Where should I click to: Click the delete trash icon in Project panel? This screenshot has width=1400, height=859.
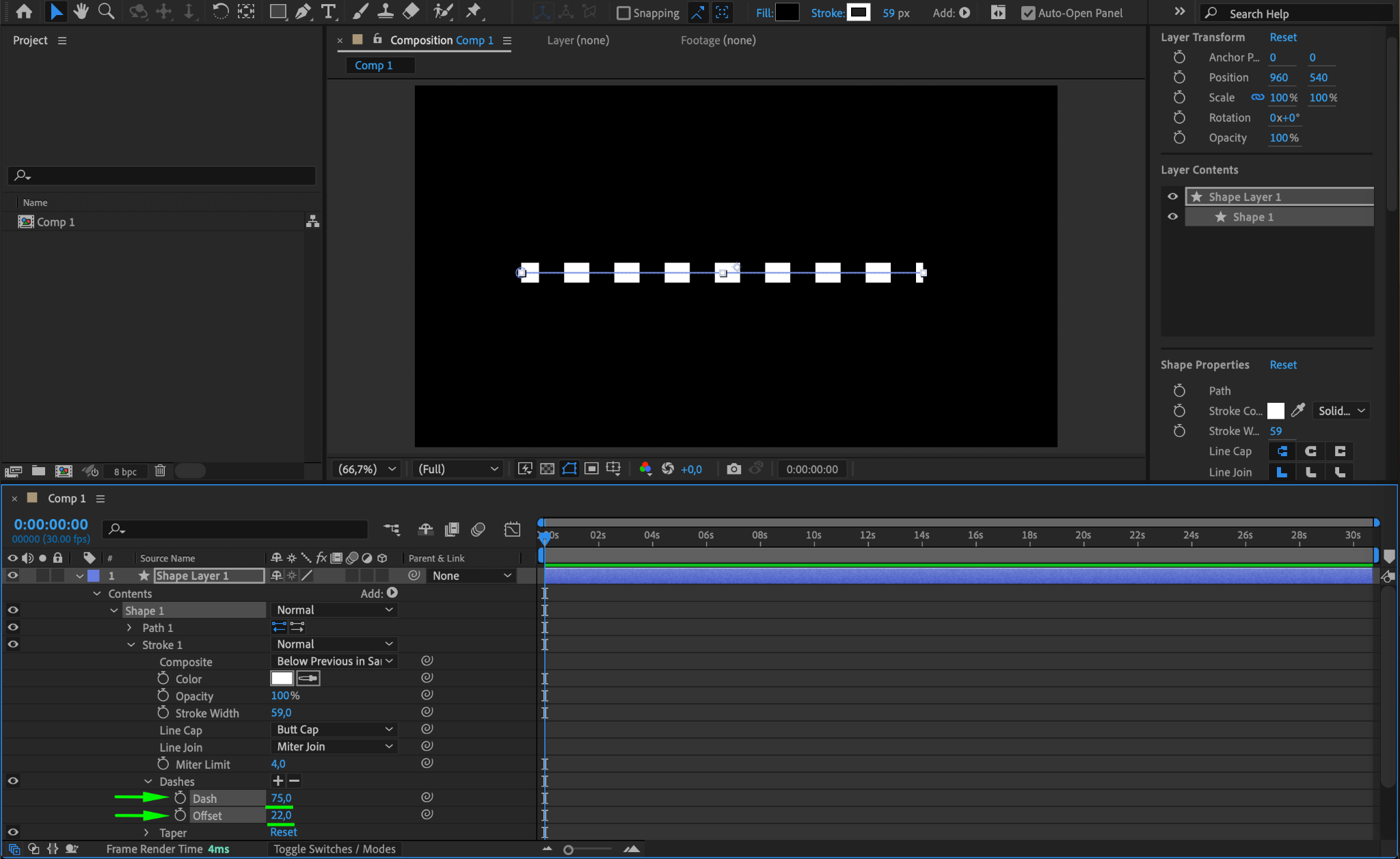tap(160, 471)
